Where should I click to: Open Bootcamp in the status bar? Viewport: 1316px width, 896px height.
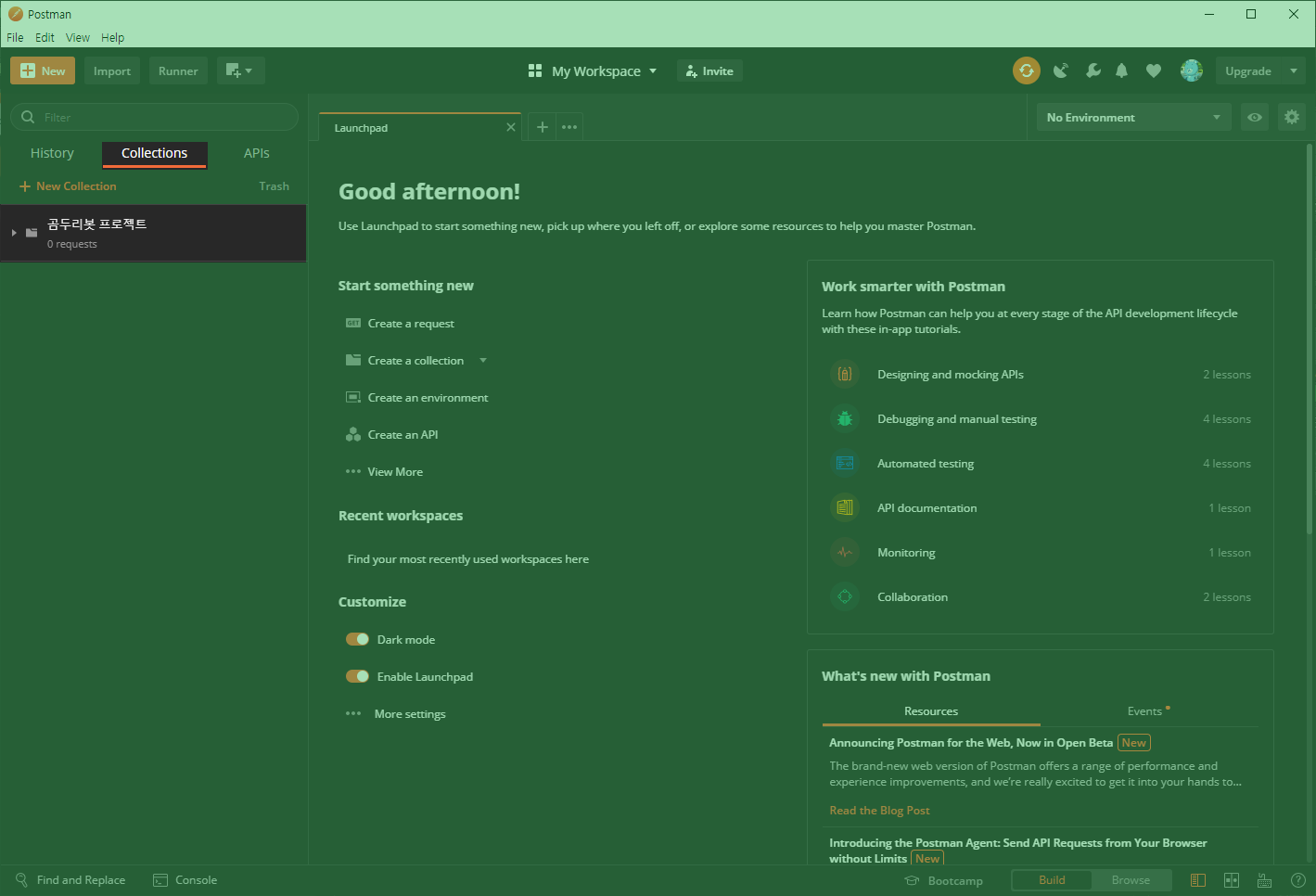click(944, 880)
